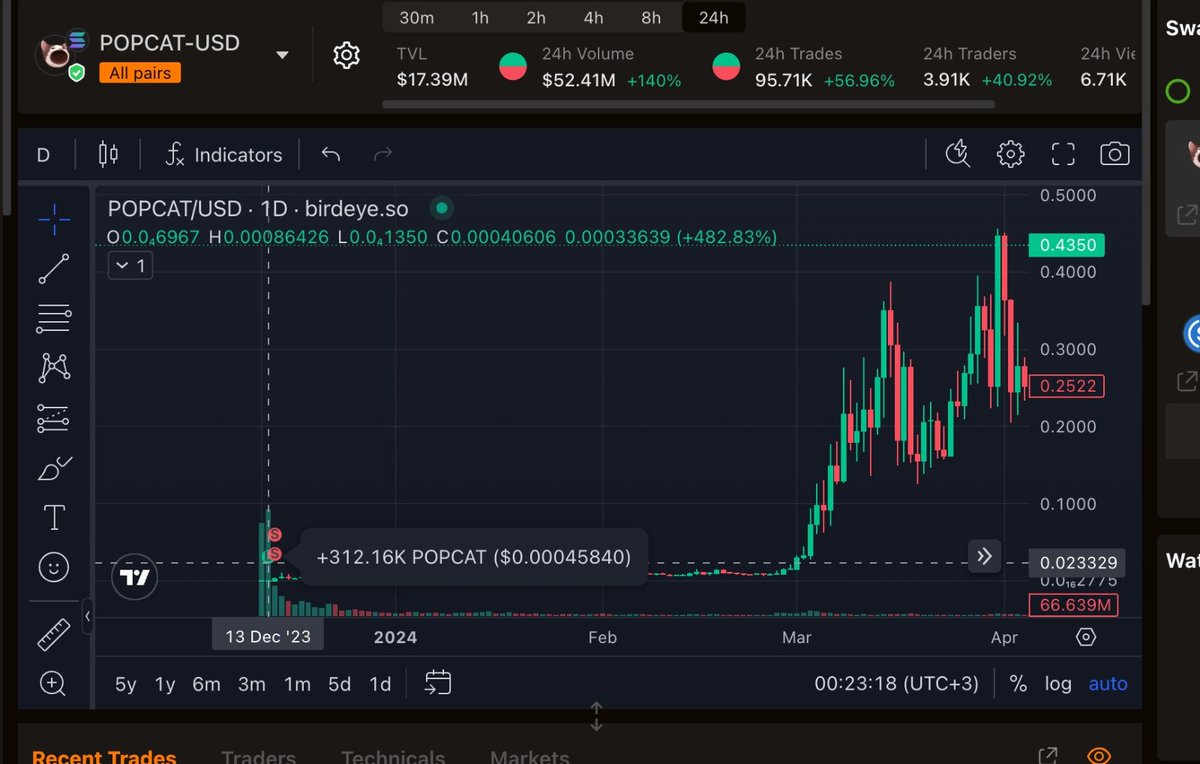Set chart range to 6m
The height and width of the screenshot is (764, 1200).
pyautogui.click(x=206, y=684)
